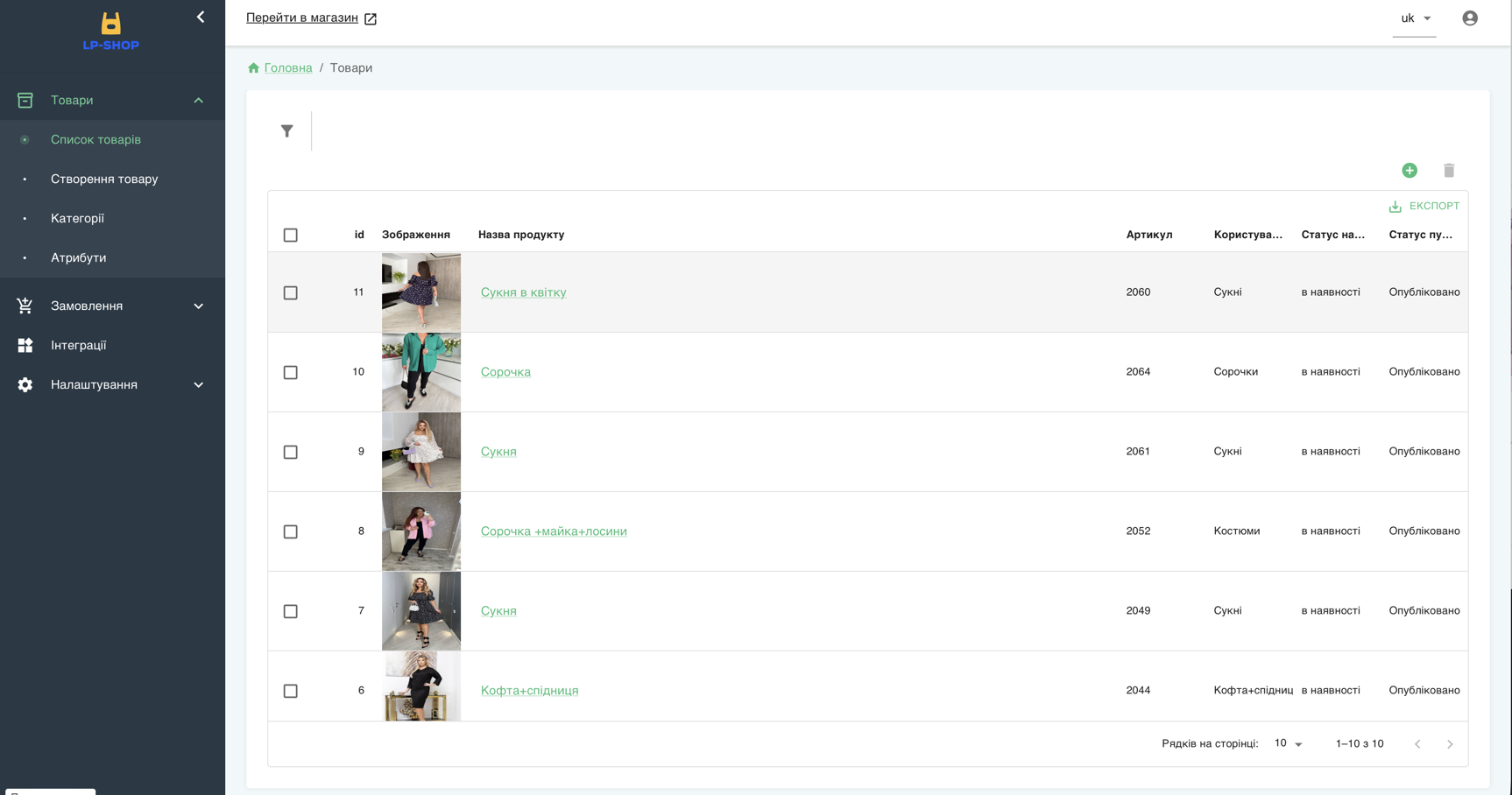Click the user account avatar icon

point(1469,18)
